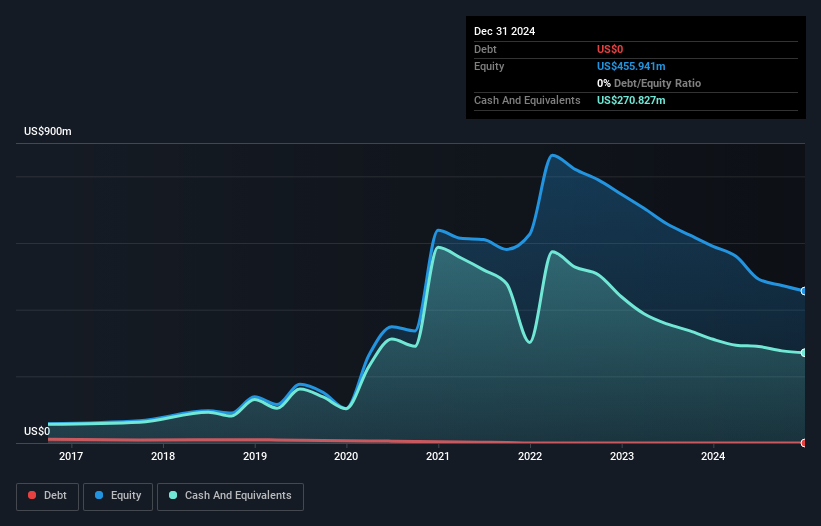Click the US$270.827m cash value
The height and width of the screenshot is (526, 821).
coord(631,100)
